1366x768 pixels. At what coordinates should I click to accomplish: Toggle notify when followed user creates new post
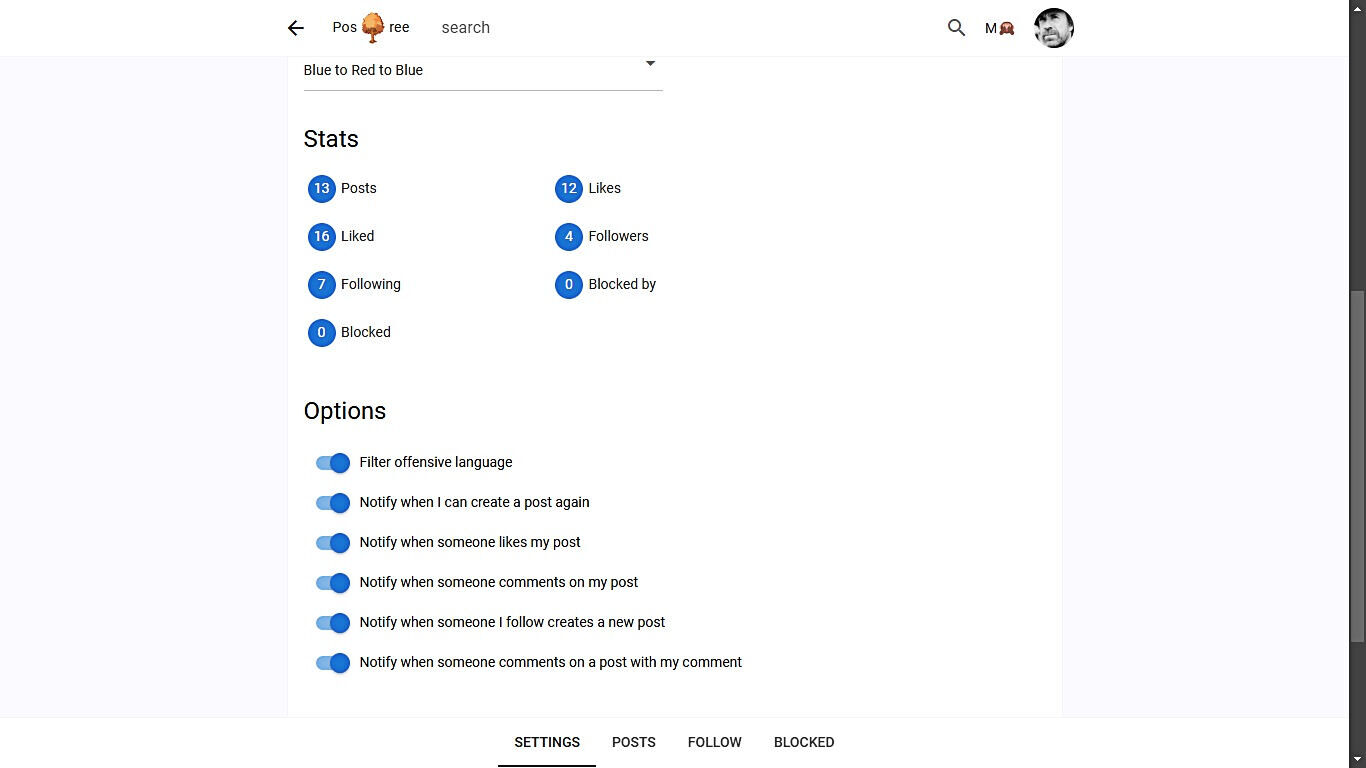[333, 623]
